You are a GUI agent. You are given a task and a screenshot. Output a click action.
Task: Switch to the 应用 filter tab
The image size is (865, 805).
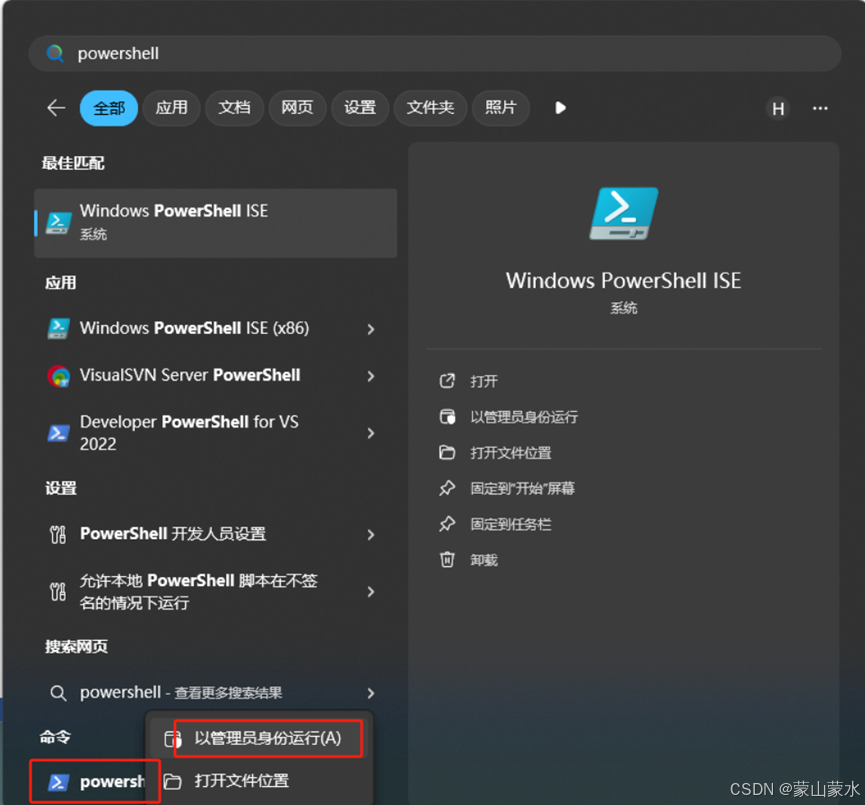click(171, 108)
